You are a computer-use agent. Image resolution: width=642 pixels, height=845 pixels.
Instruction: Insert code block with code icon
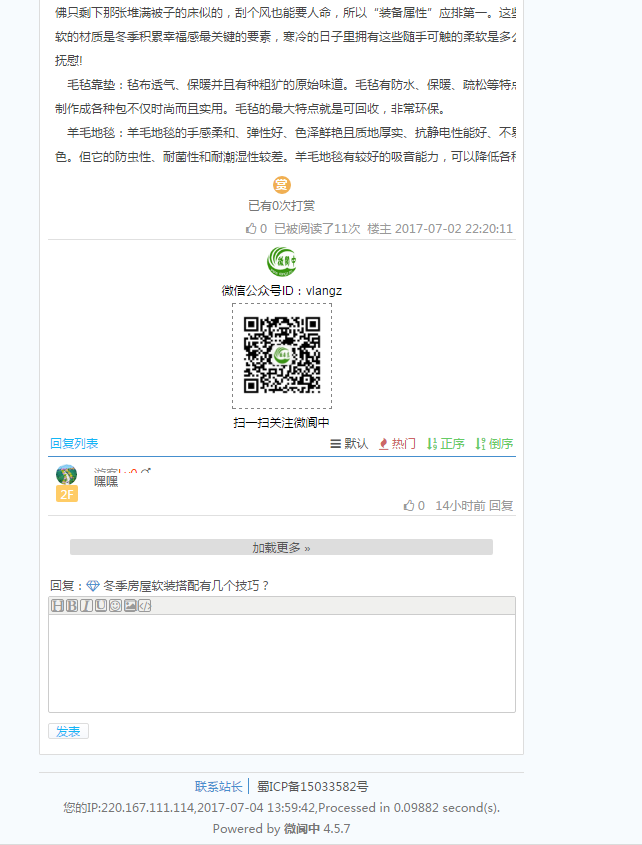[144, 606]
